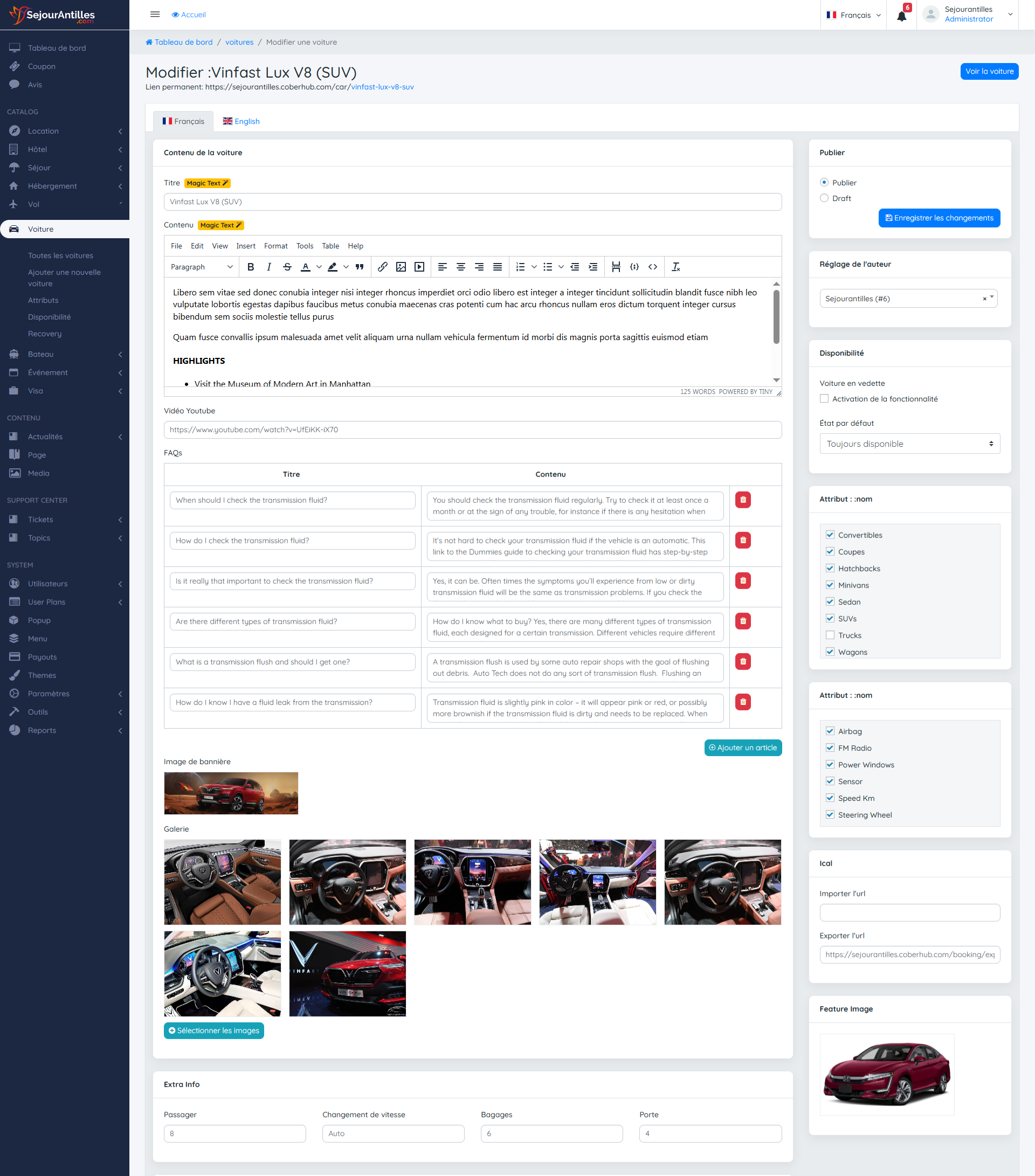This screenshot has width=1035, height=1176.
Task: Select the Draft radio option
Action: click(824, 198)
